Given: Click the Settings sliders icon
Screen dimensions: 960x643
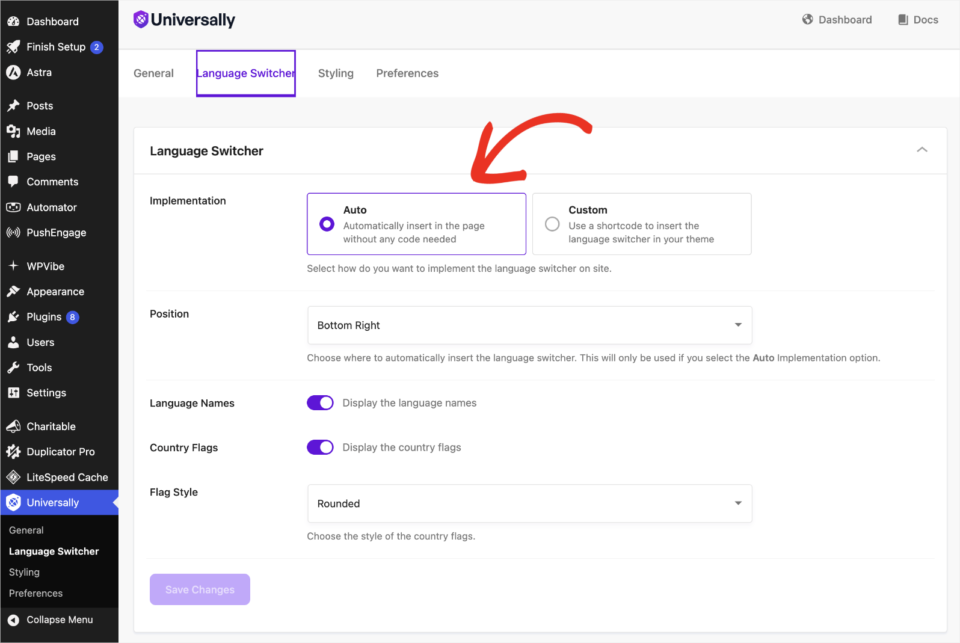Looking at the screenshot, I should pos(13,393).
